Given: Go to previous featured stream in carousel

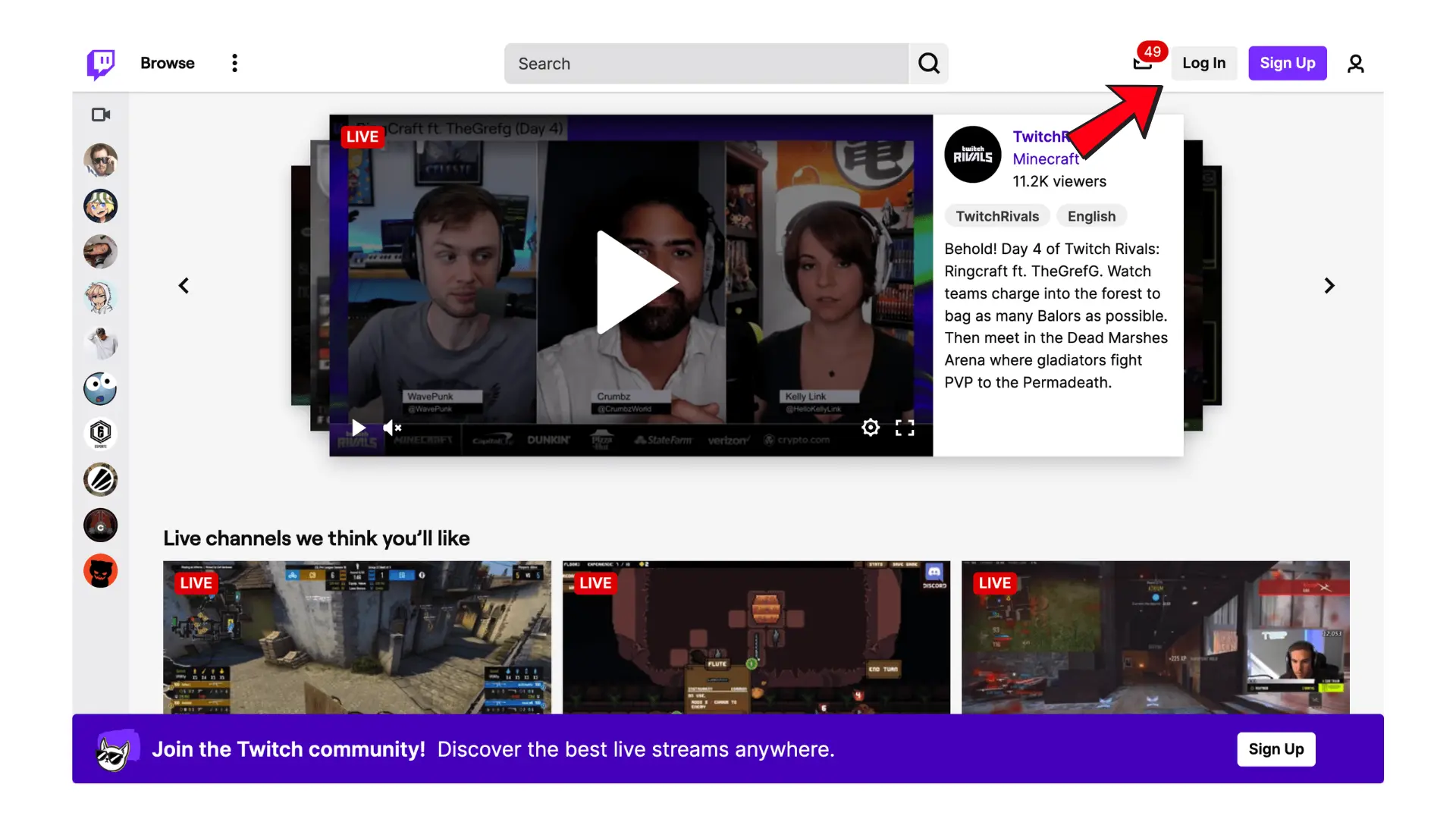Looking at the screenshot, I should coord(184,286).
